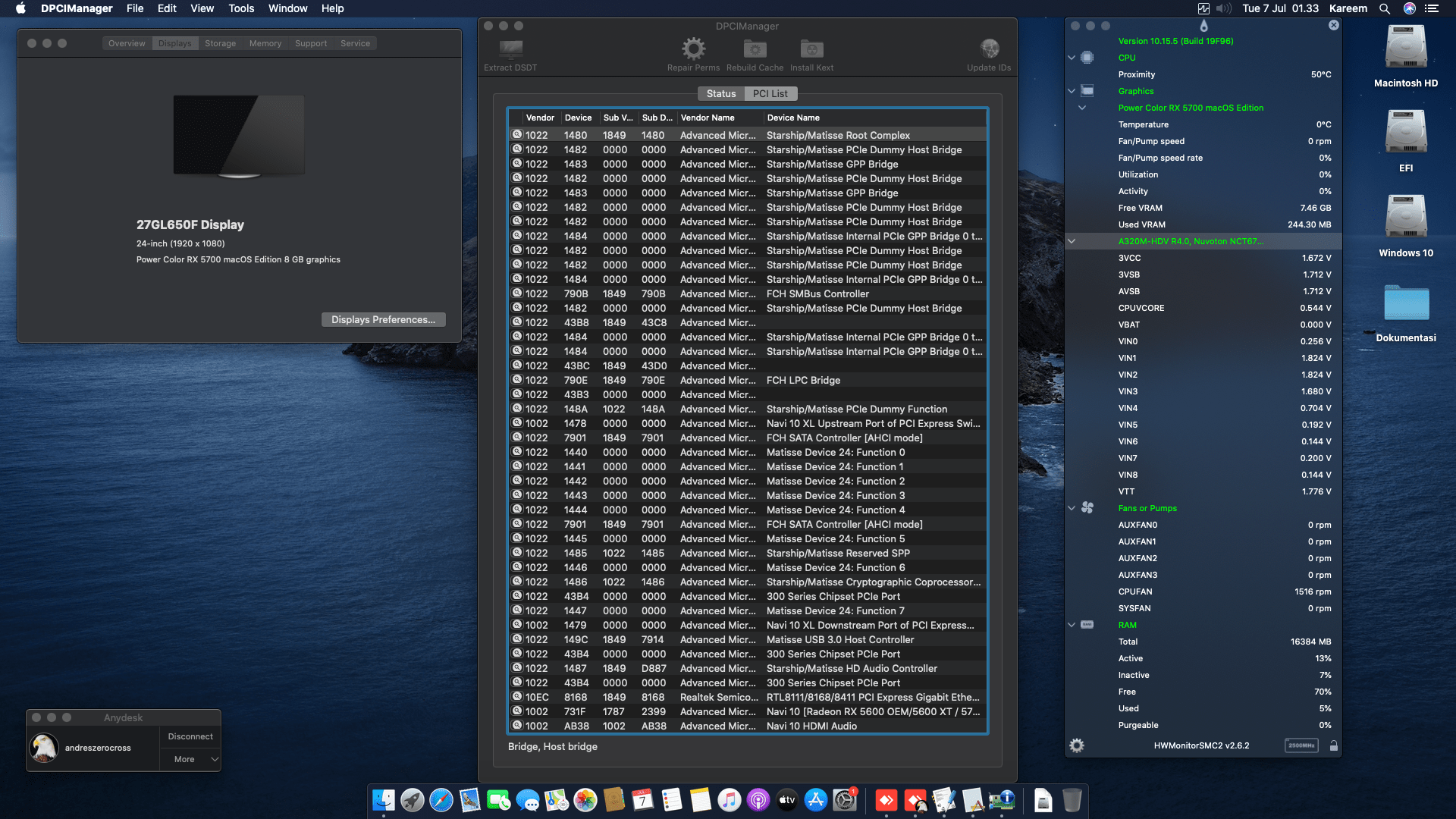The image size is (1456, 819).
Task: Open the Tools menu
Action: tap(241, 8)
